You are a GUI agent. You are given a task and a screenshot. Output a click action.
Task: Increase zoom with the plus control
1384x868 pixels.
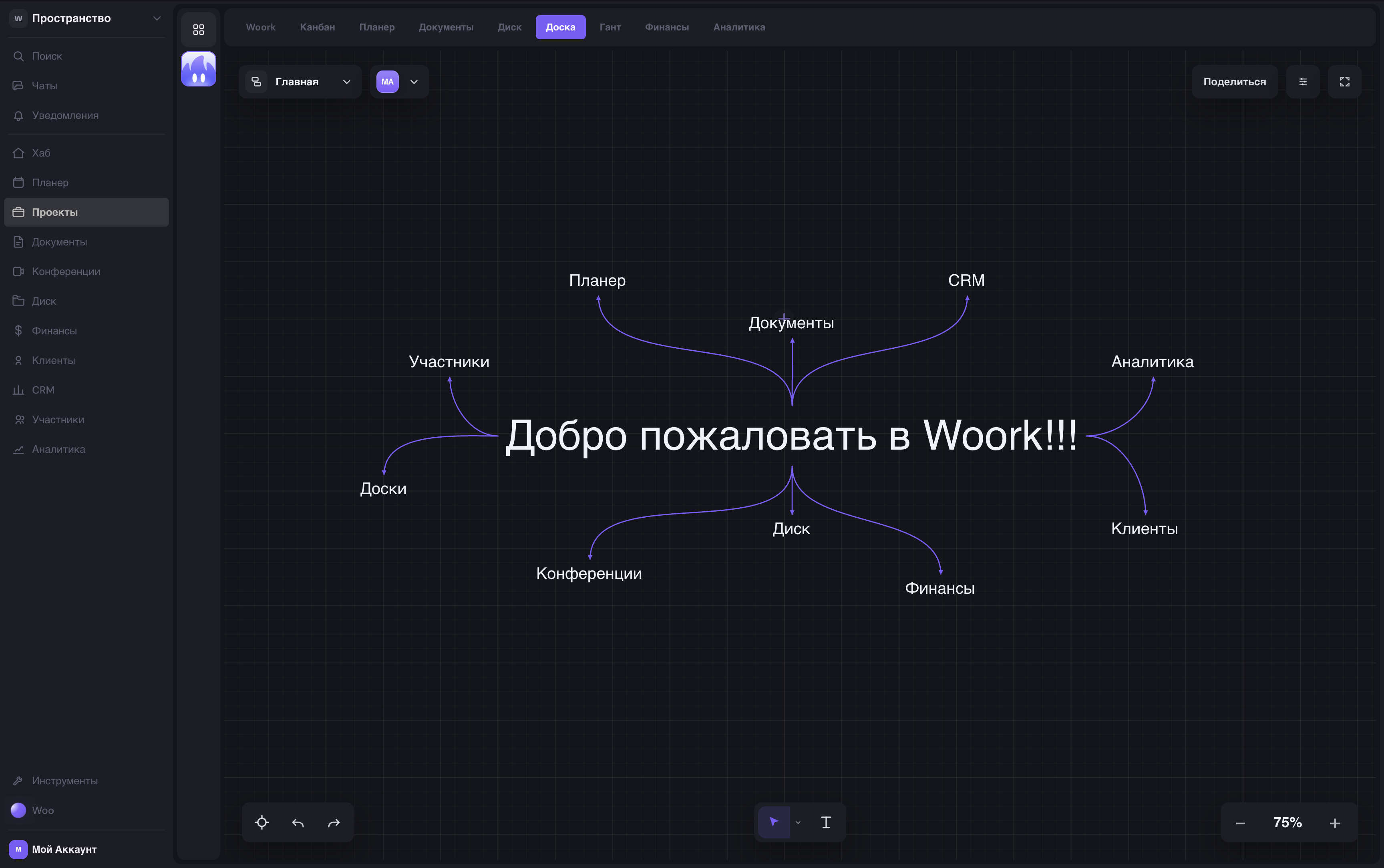pos(1335,822)
